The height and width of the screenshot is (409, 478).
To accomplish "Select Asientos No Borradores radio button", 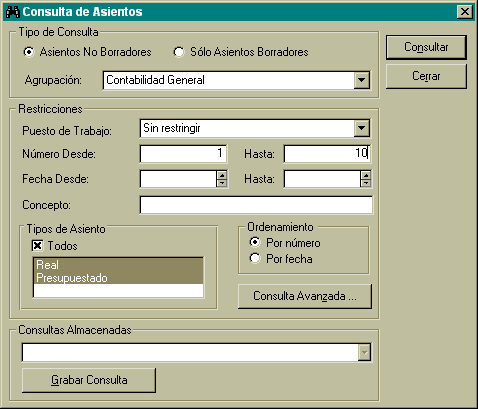I will tap(29, 52).
